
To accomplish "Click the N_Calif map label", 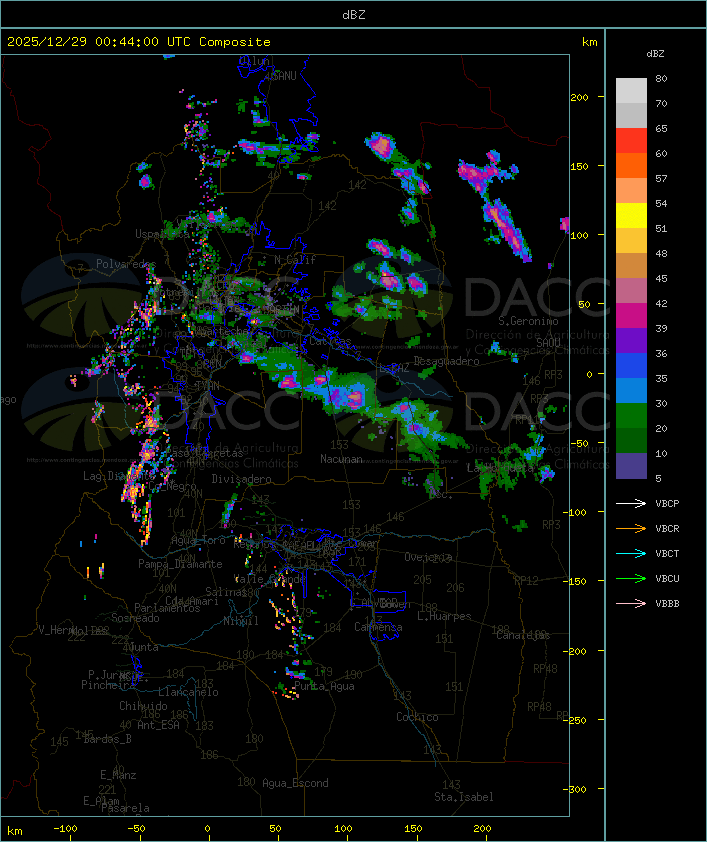I will [295, 260].
